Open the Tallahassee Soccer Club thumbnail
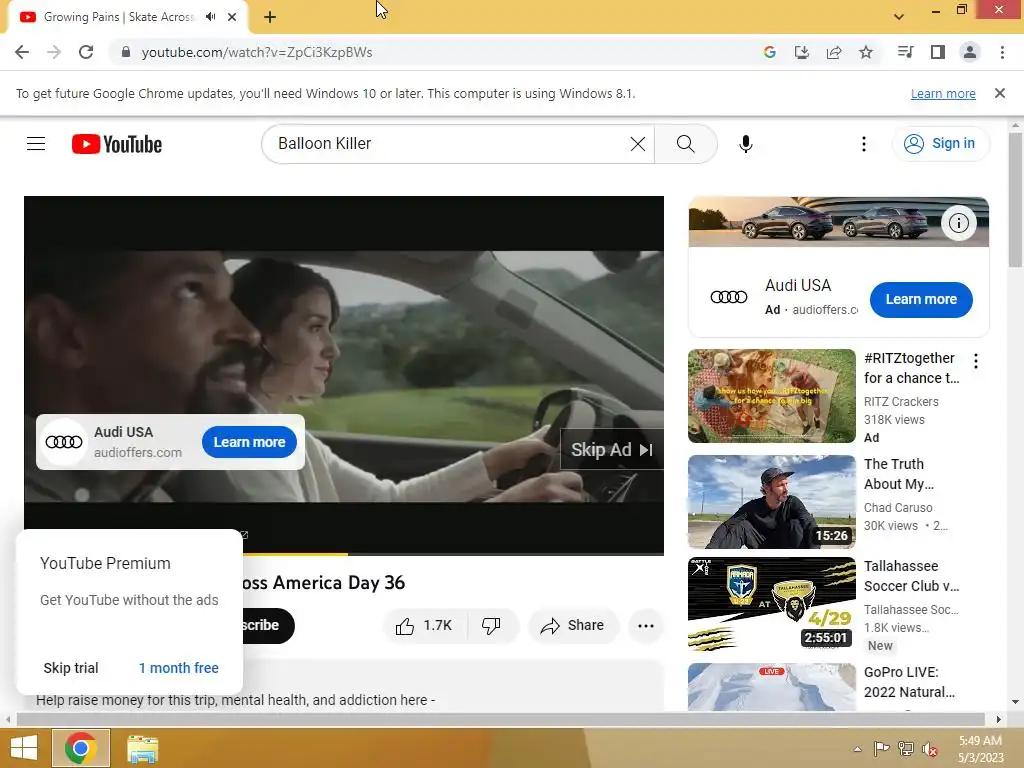 pyautogui.click(x=771, y=604)
